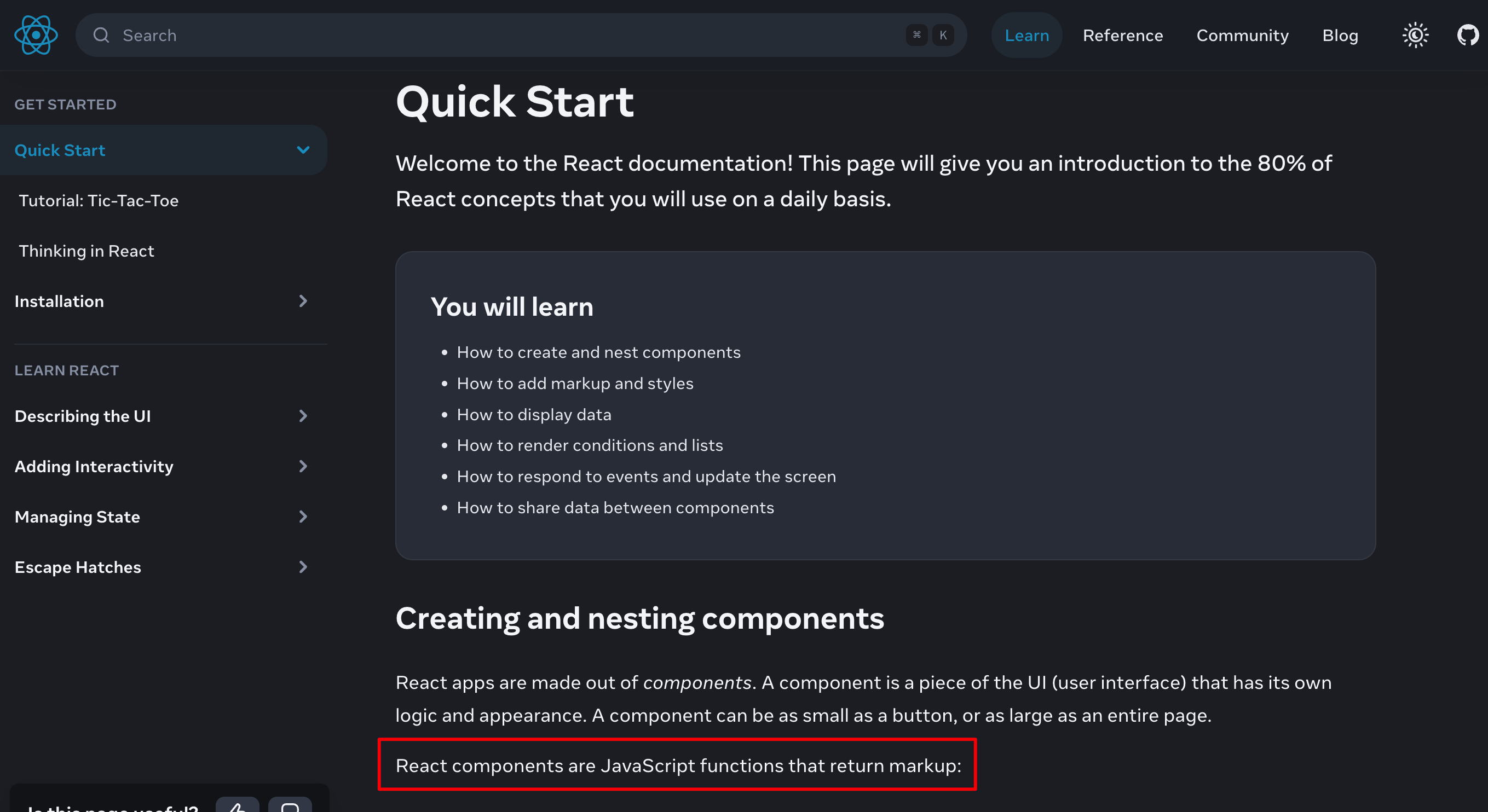Expand the Managing State chevron
The width and height of the screenshot is (1488, 812).
click(x=303, y=517)
